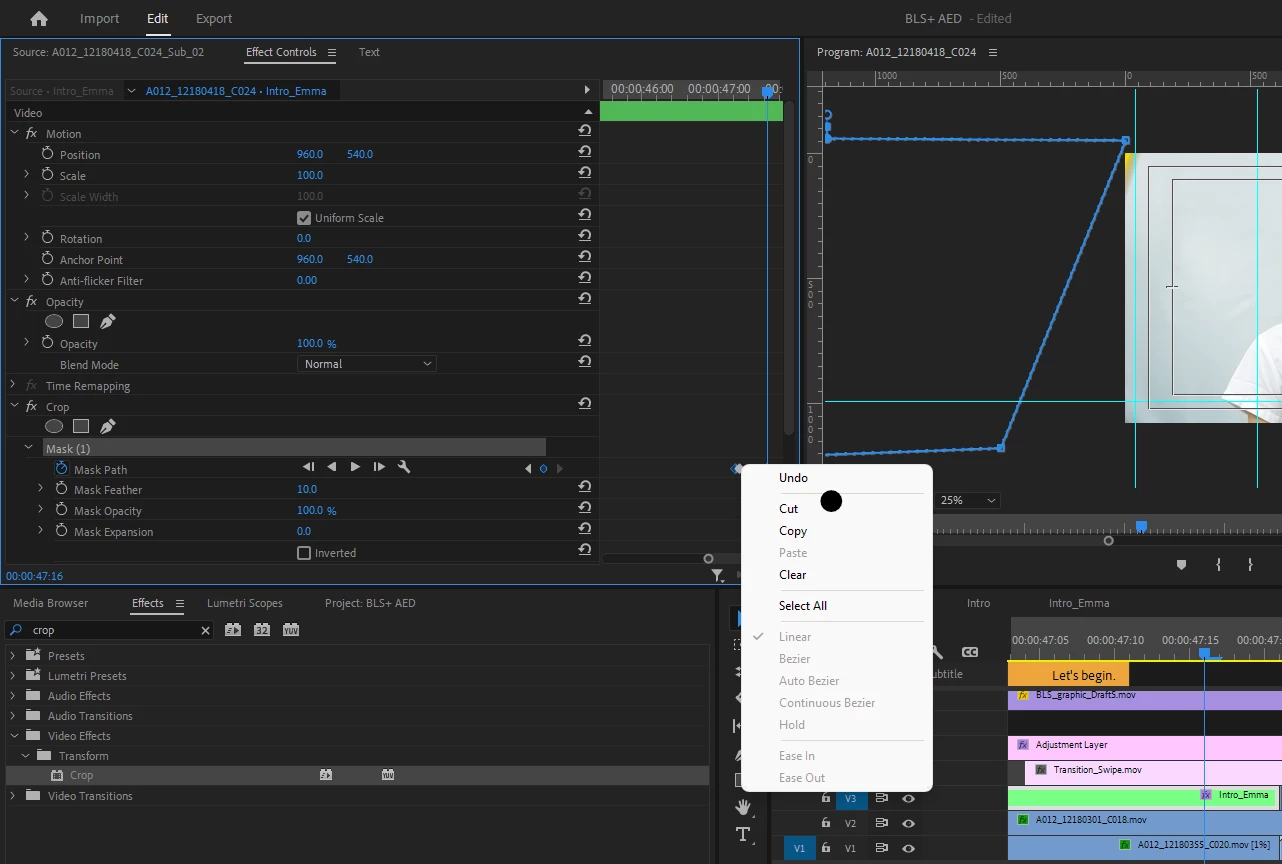Reset the Mask Feather parameter
Image resolution: width=1282 pixels, height=864 pixels.
(584, 487)
